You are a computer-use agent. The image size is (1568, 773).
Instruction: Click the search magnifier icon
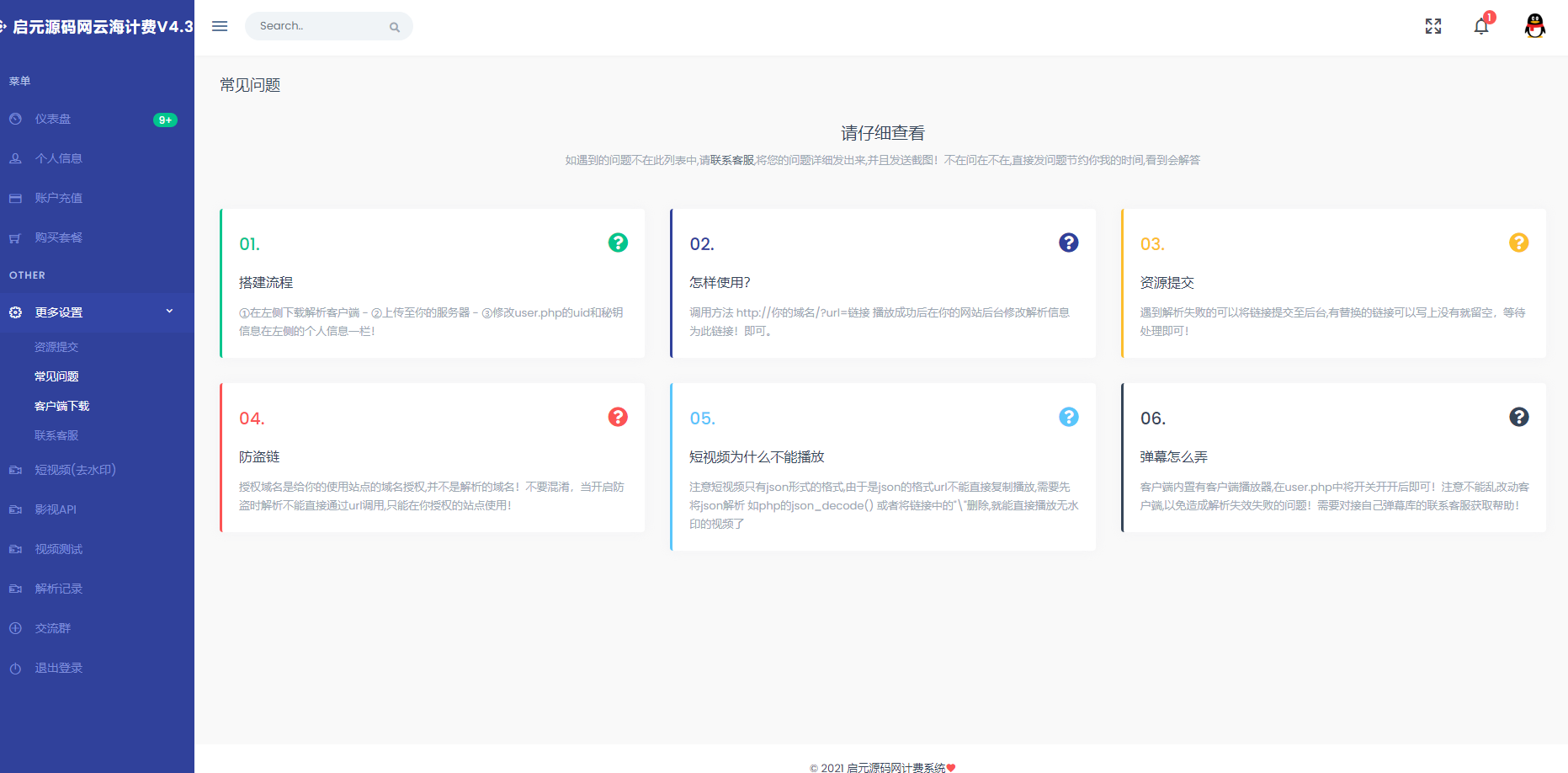(394, 27)
